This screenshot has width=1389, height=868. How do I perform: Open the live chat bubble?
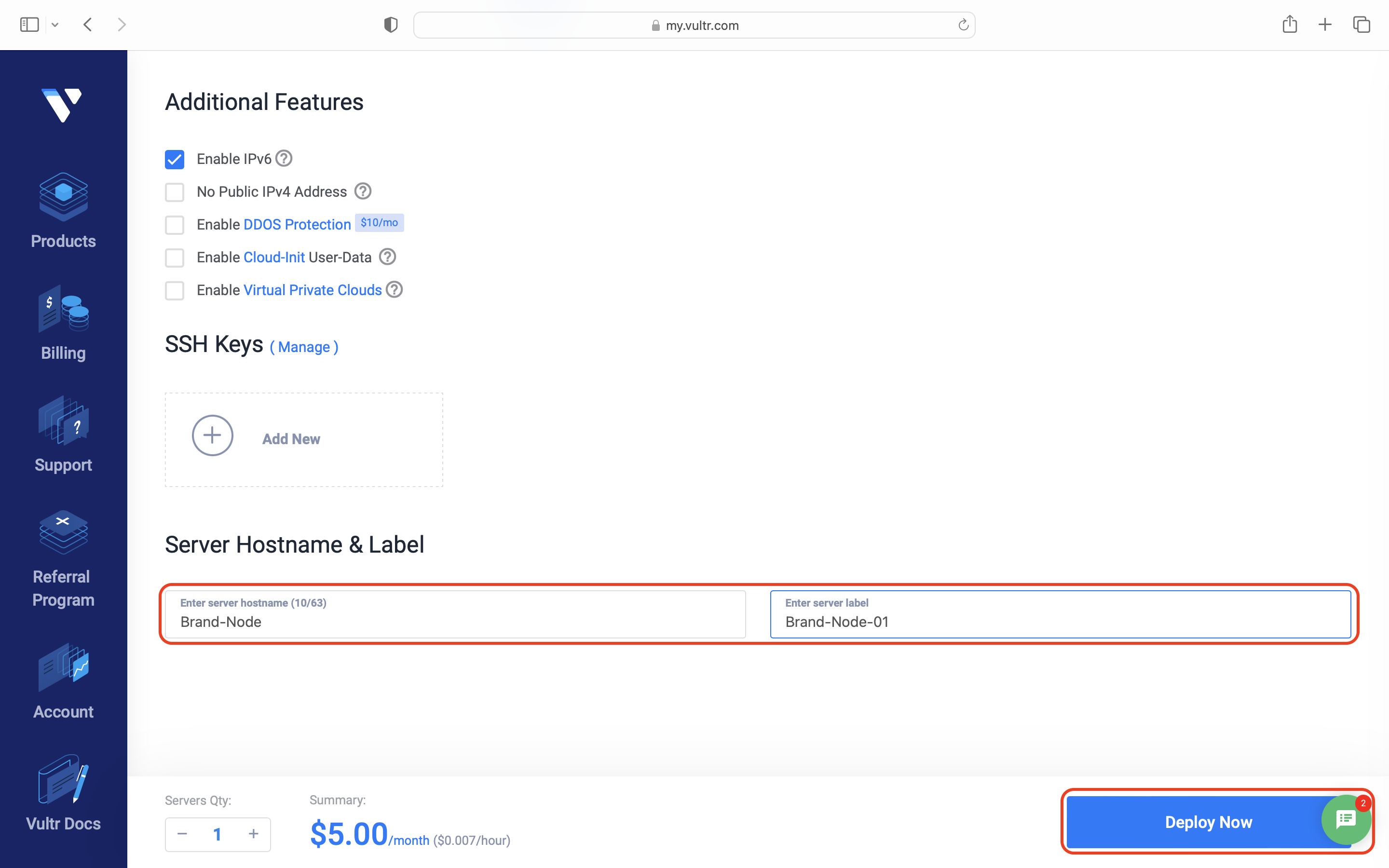[1346, 820]
